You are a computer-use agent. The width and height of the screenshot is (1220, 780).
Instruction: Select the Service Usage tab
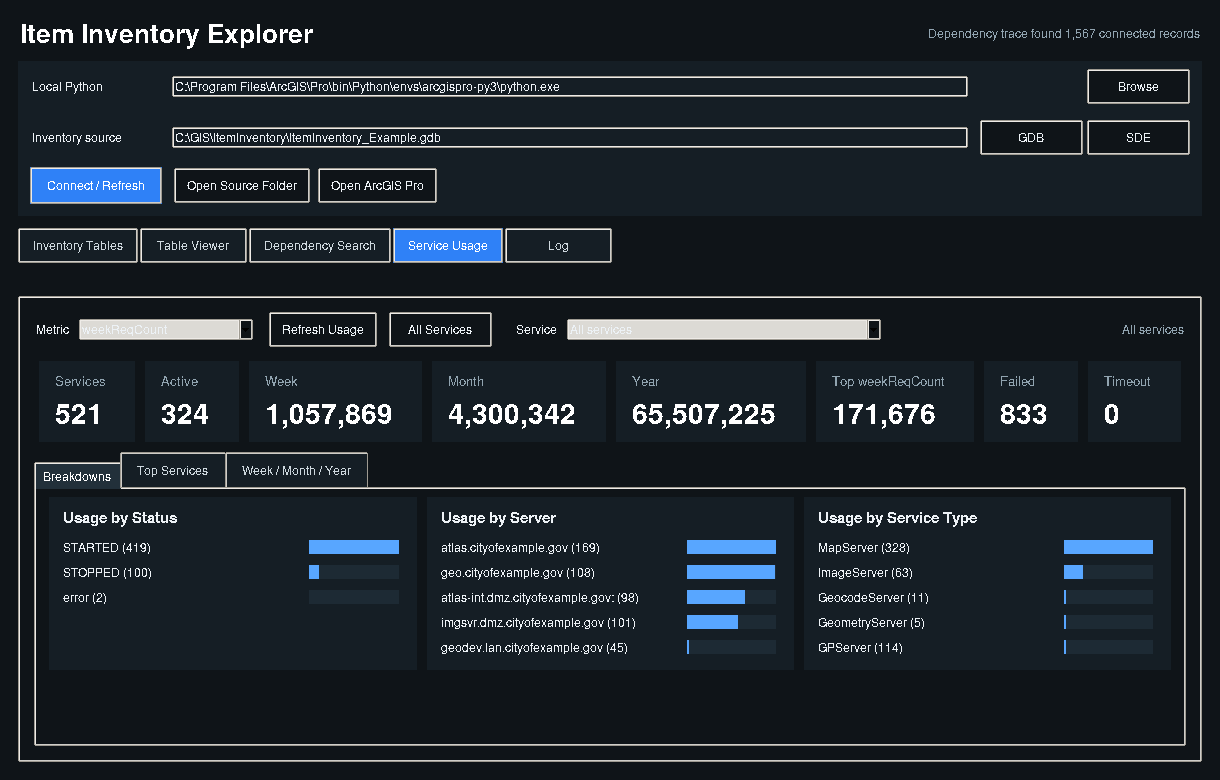pos(448,246)
